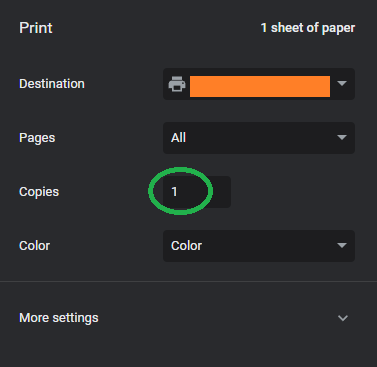This screenshot has width=377, height=367.
Task: Click the arrow on the Pages selector
Action: tap(342, 137)
